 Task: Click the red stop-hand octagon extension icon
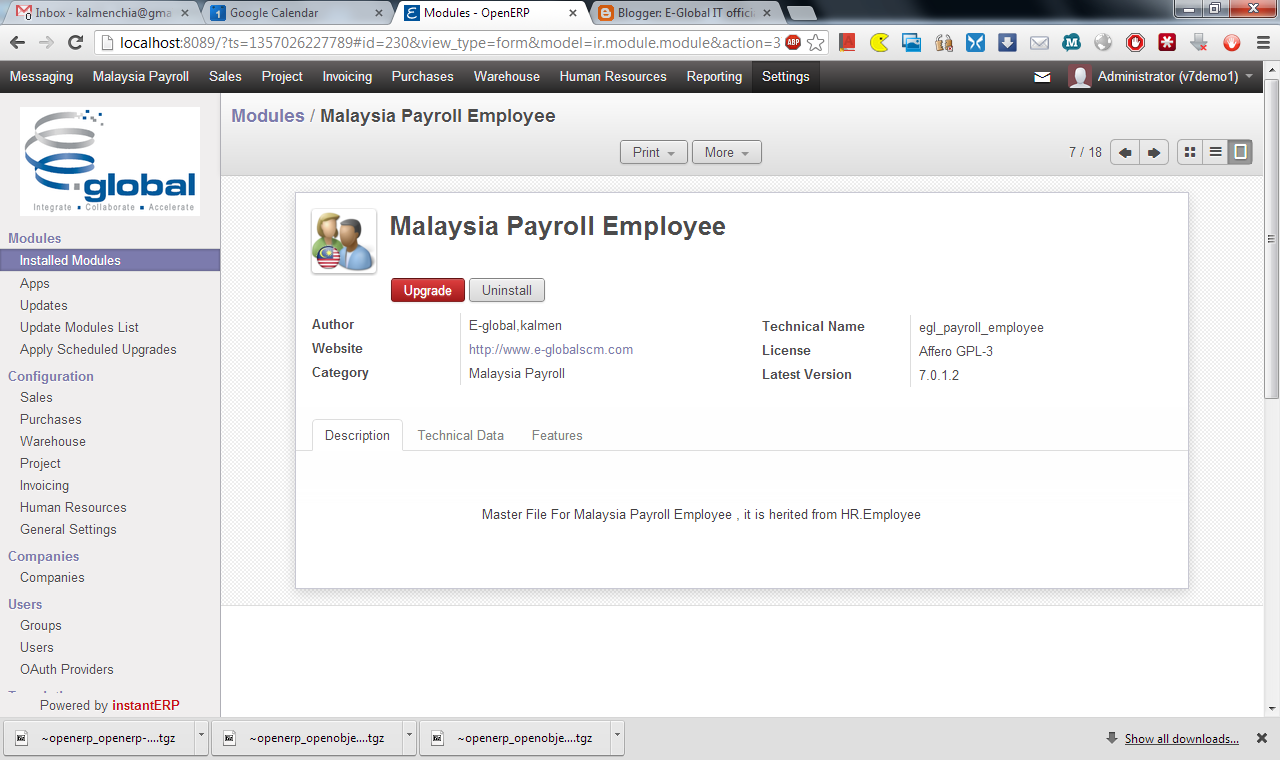click(1135, 43)
